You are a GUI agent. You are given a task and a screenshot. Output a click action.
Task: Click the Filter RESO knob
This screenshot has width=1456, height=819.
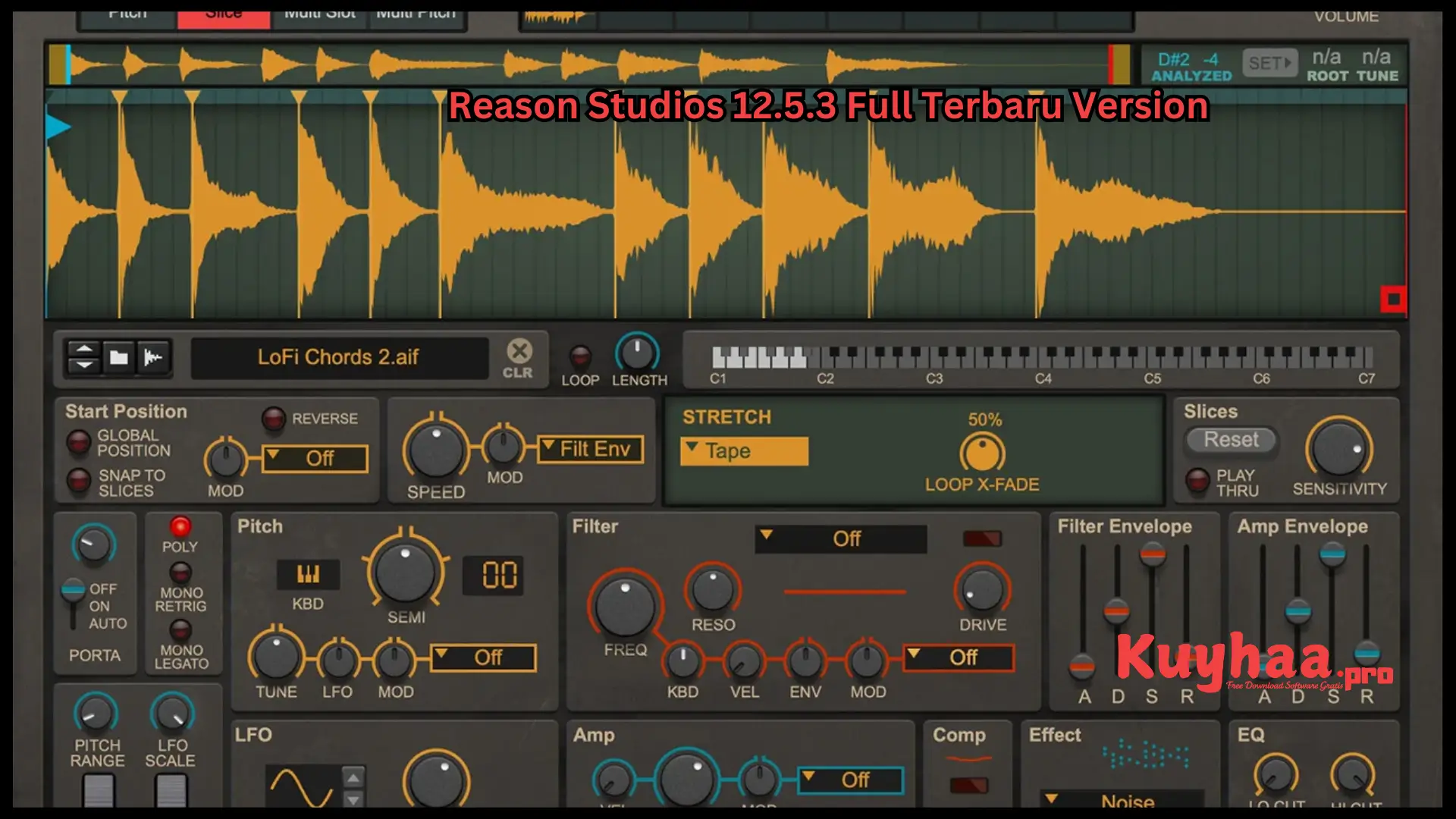[712, 590]
